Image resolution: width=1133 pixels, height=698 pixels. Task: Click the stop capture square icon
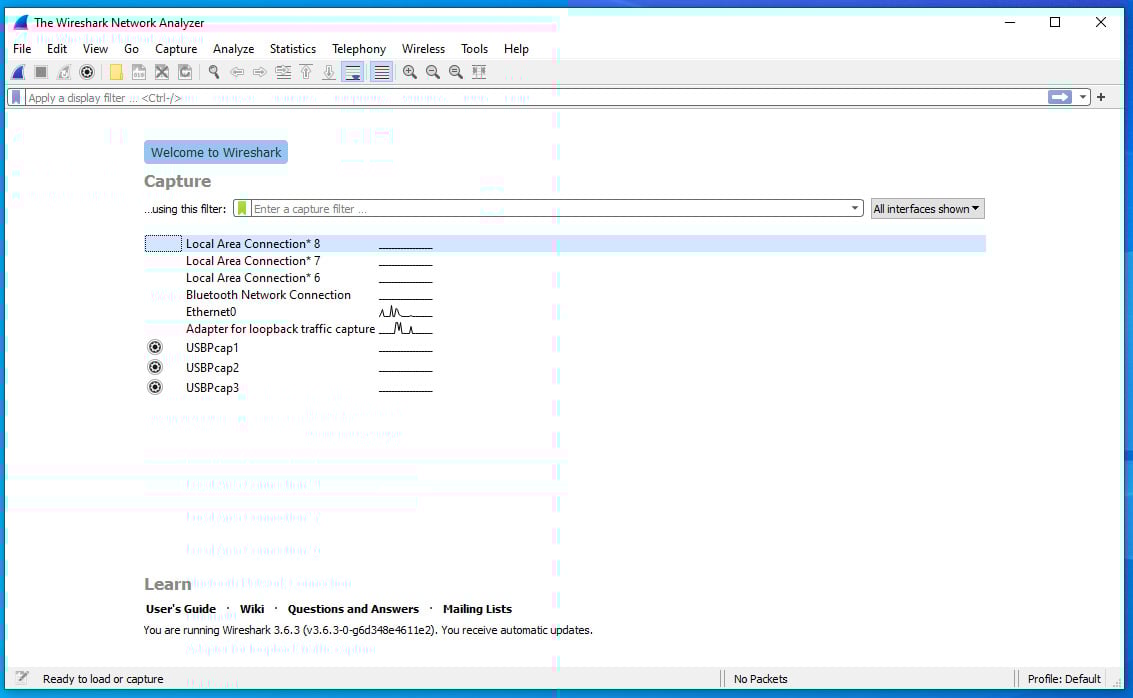pos(41,72)
